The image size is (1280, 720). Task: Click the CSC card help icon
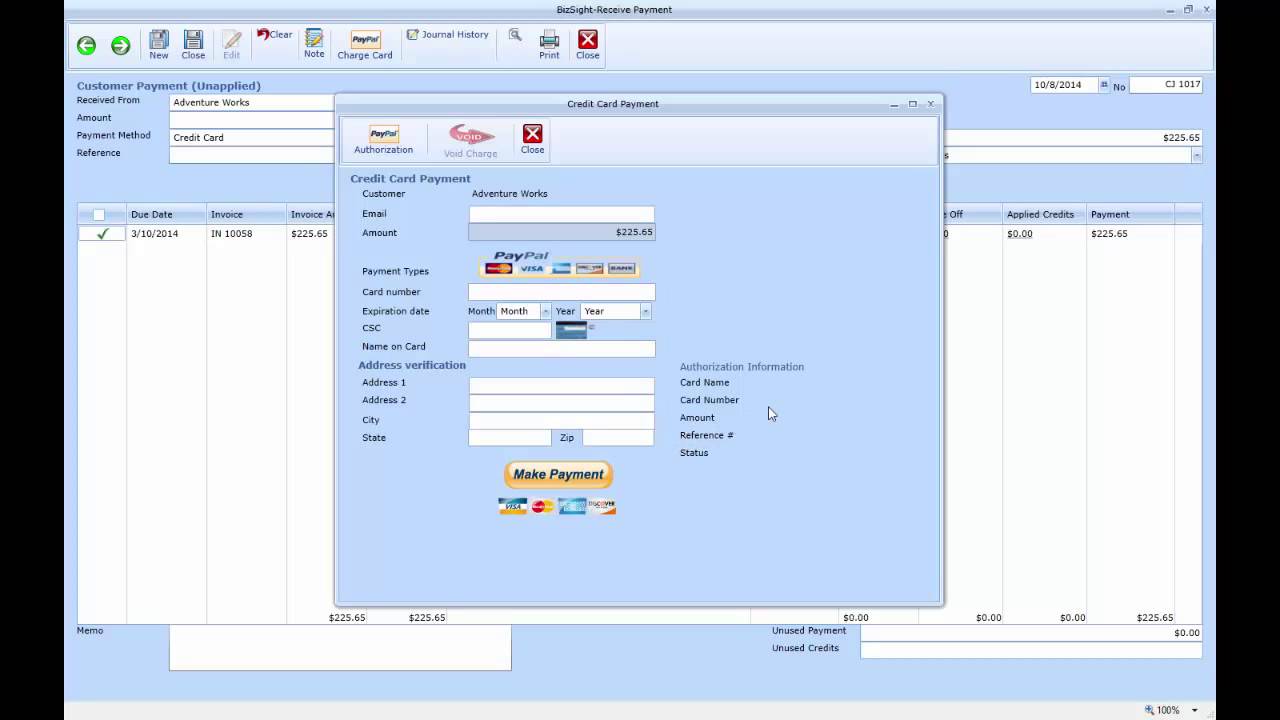tap(572, 330)
